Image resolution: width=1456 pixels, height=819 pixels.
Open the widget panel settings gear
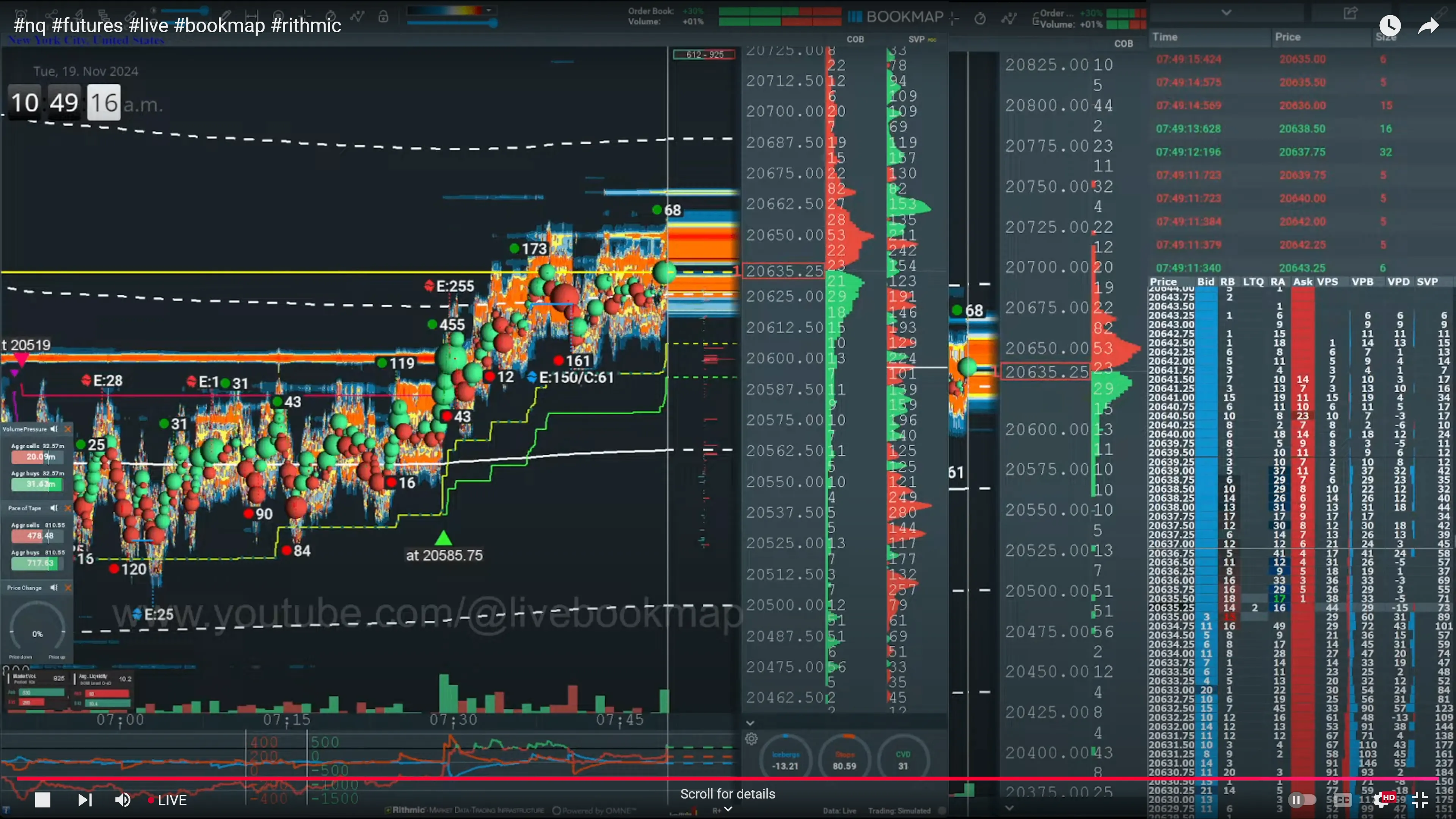[x=751, y=739]
